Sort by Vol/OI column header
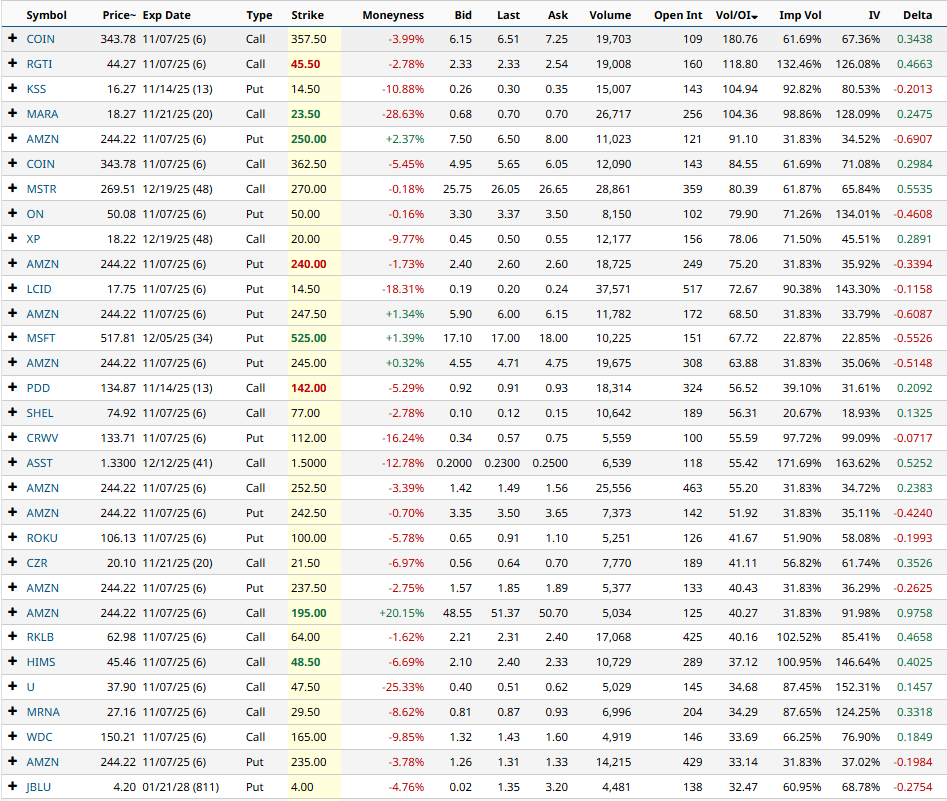Image resolution: width=947 pixels, height=801 pixels. tap(736, 15)
